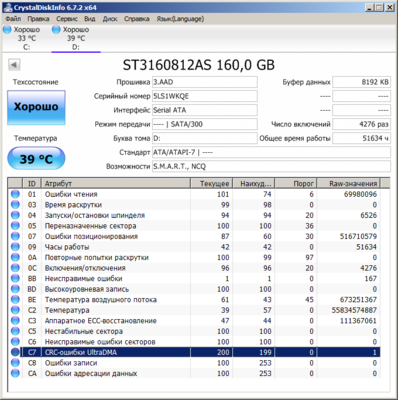Sort by the ID column header

[32, 183]
